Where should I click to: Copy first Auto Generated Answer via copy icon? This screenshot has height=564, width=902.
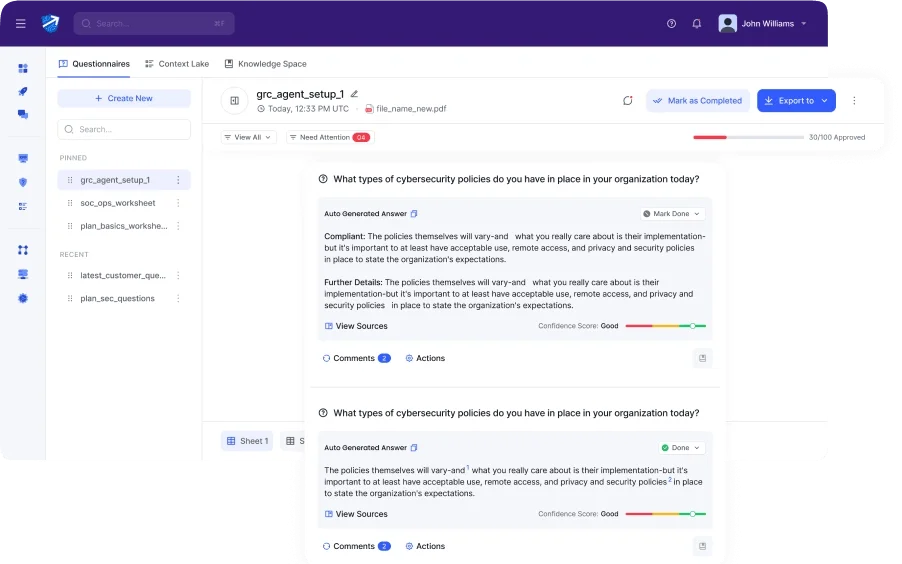(414, 214)
